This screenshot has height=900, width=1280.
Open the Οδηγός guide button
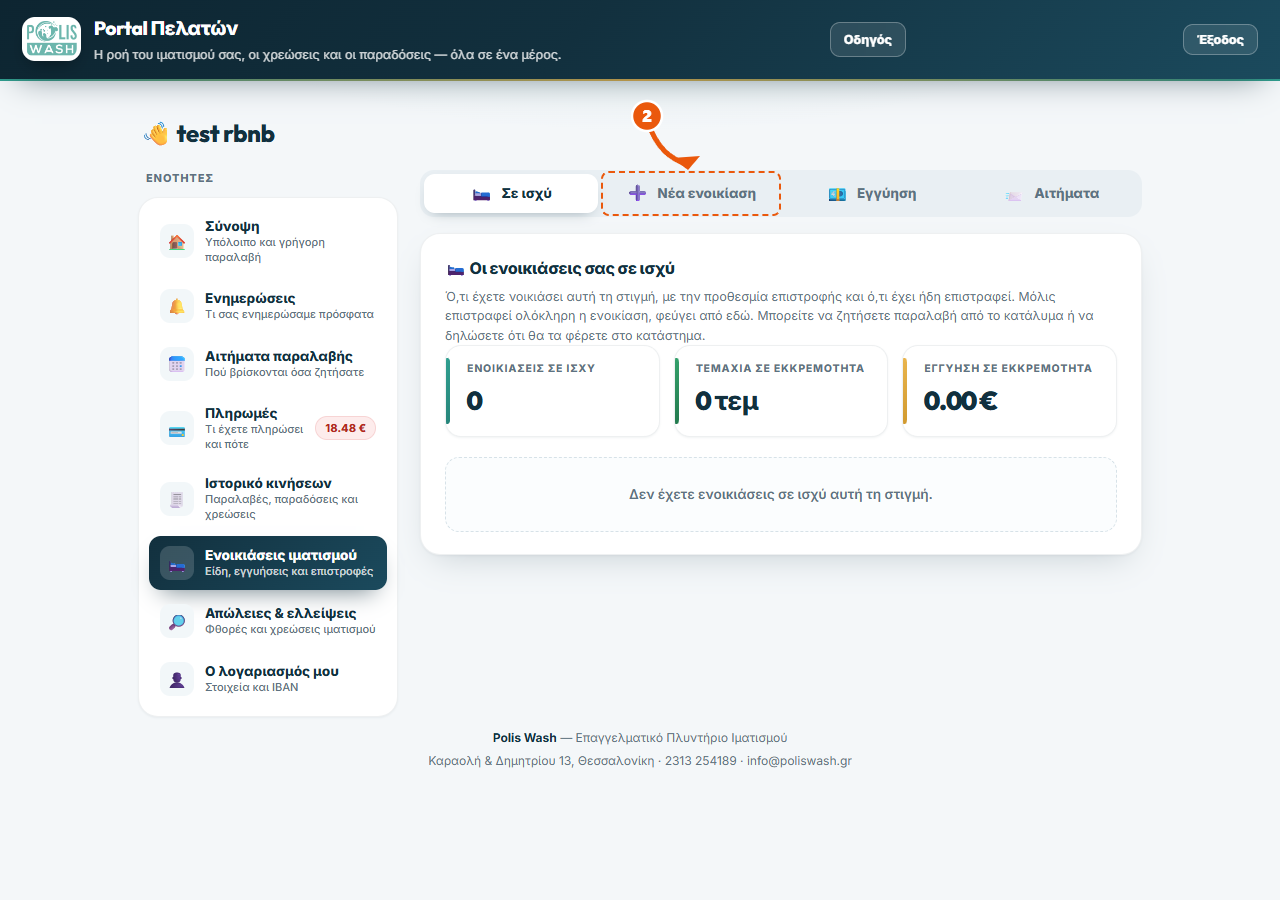point(868,40)
